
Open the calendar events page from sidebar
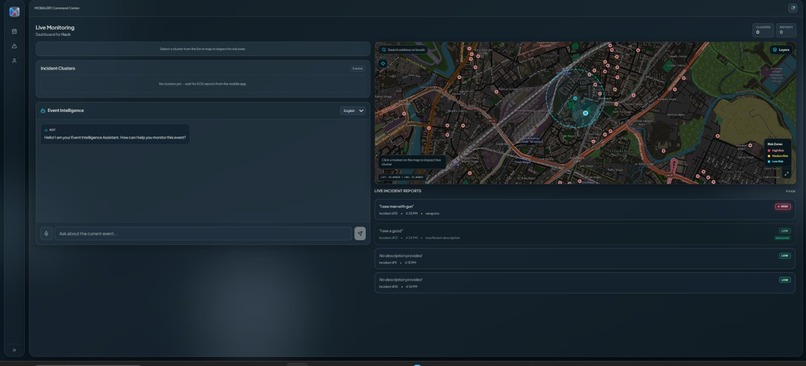tap(14, 31)
